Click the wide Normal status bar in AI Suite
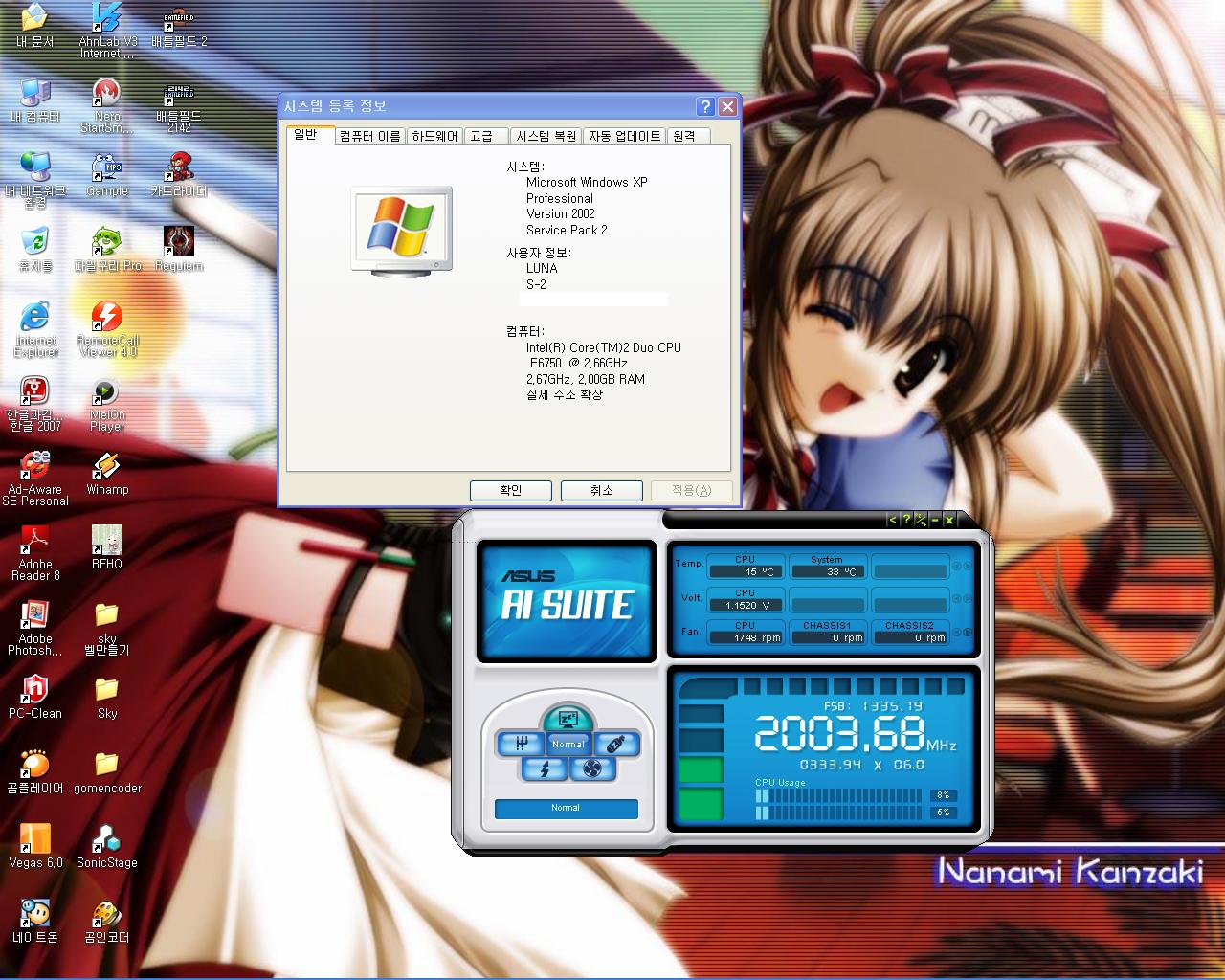The height and width of the screenshot is (980, 1225). click(566, 808)
